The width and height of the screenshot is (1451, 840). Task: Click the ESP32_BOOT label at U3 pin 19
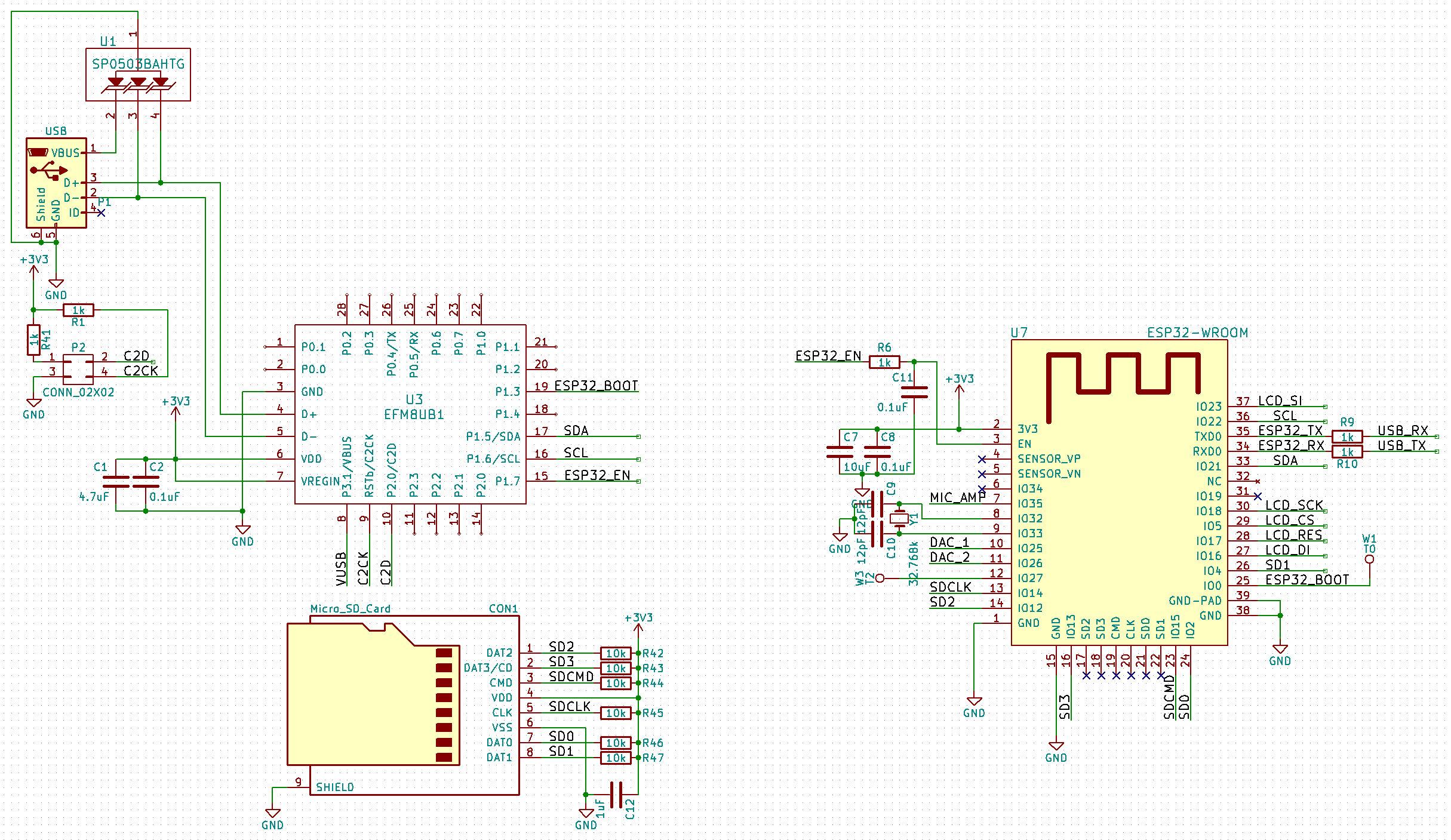click(597, 386)
